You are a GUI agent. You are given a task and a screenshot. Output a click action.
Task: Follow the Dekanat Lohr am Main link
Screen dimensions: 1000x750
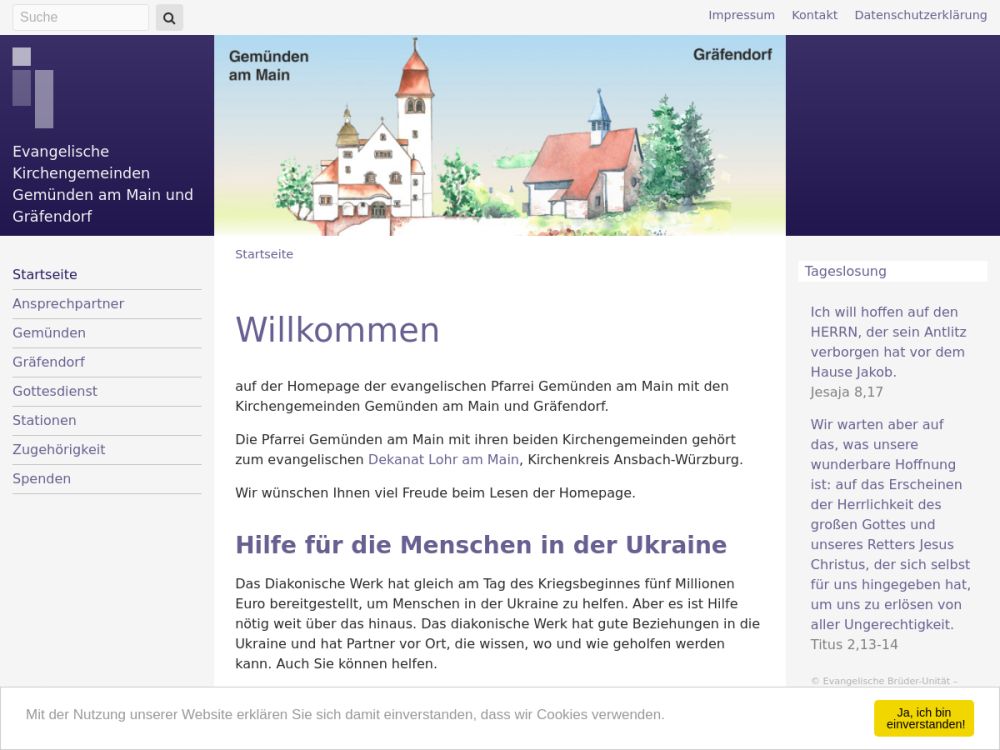click(443, 459)
